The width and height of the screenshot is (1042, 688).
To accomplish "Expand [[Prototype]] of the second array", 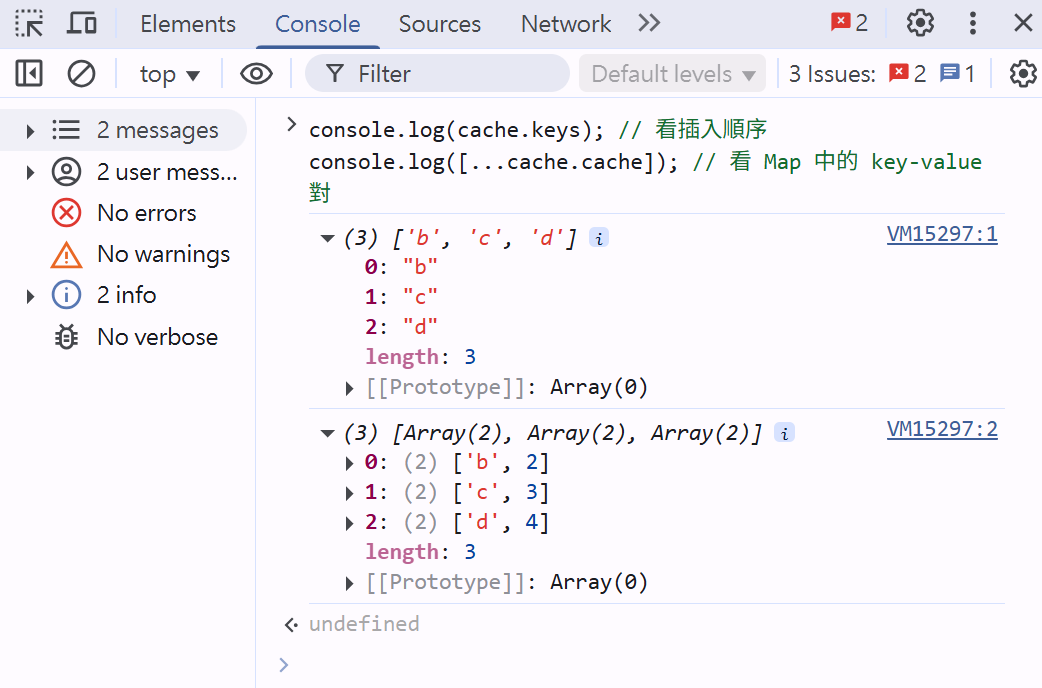I will pos(350,584).
